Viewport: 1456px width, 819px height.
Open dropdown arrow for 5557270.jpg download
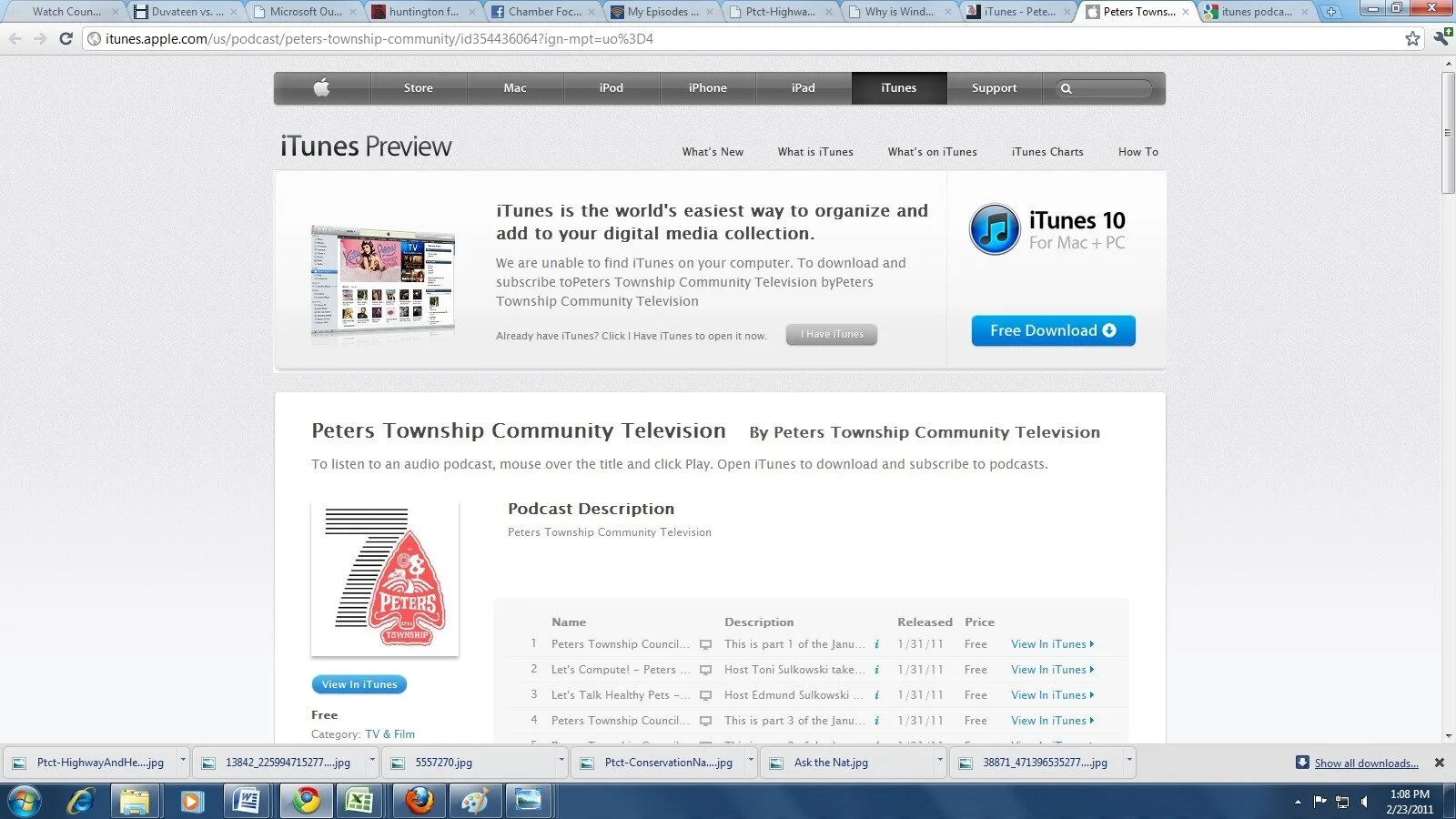tap(561, 758)
